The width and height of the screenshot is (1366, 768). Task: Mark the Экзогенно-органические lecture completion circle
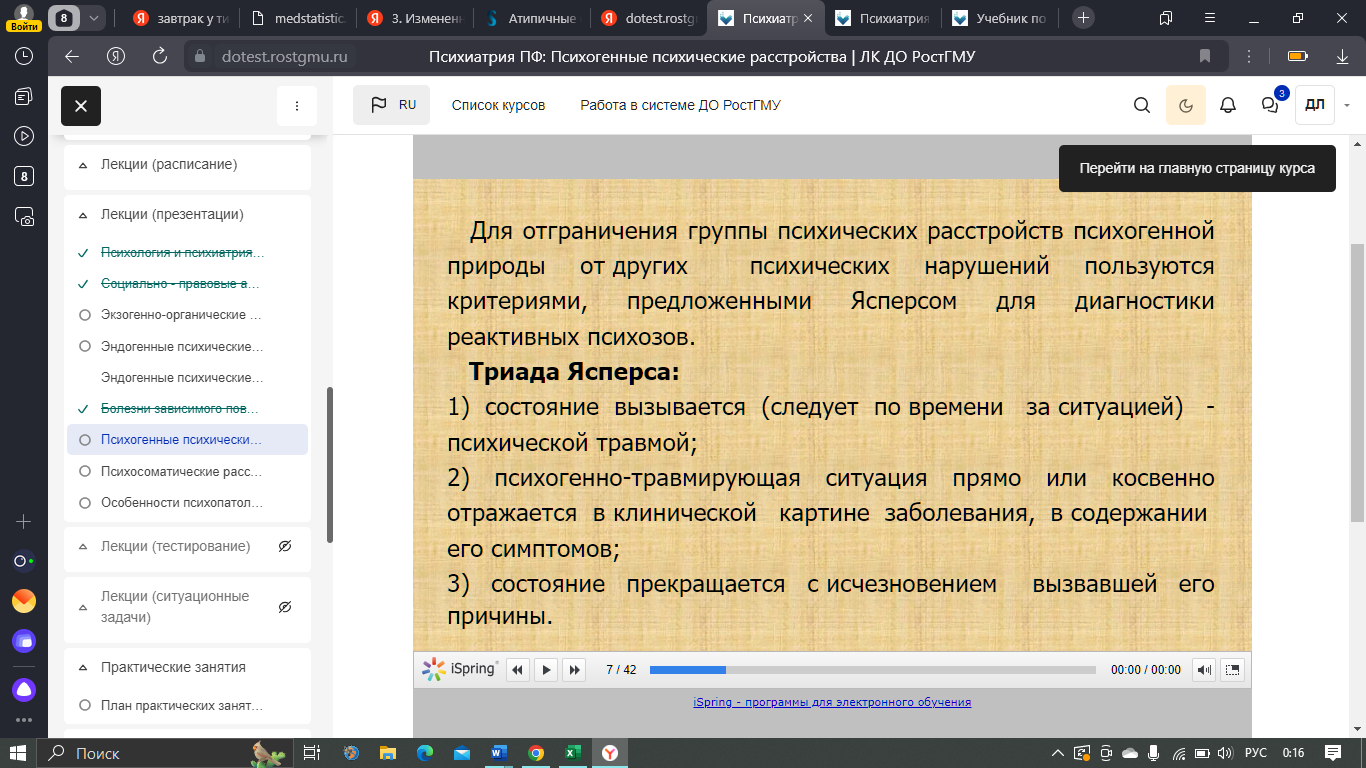click(84, 315)
